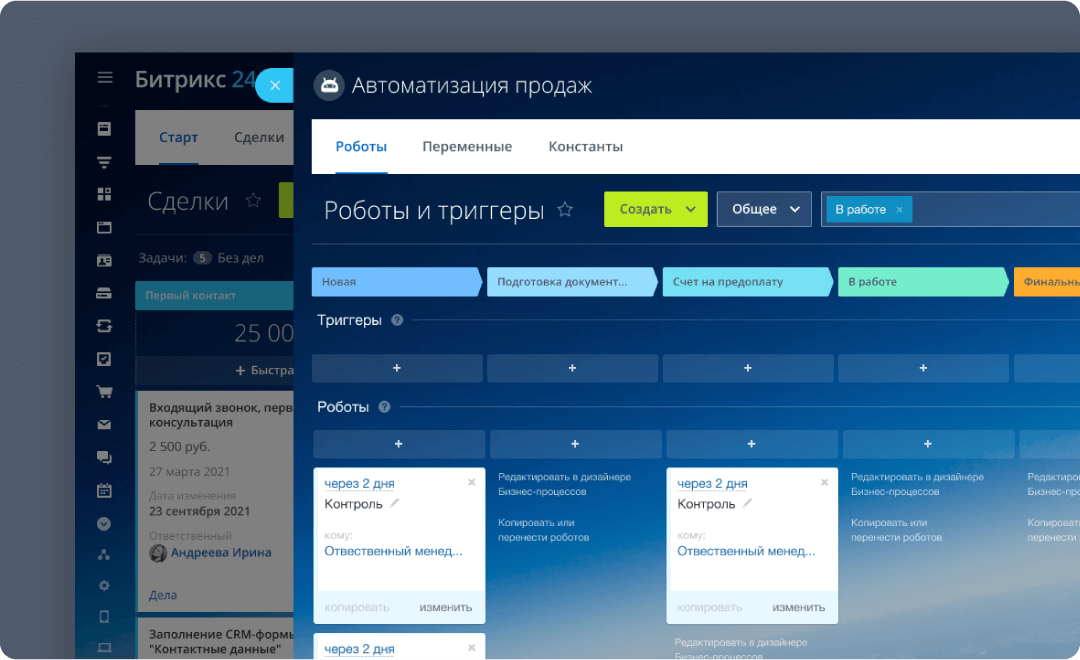Select the Сделки tab in the CRM window
Screen dimensions: 1080x660
(x=259, y=137)
